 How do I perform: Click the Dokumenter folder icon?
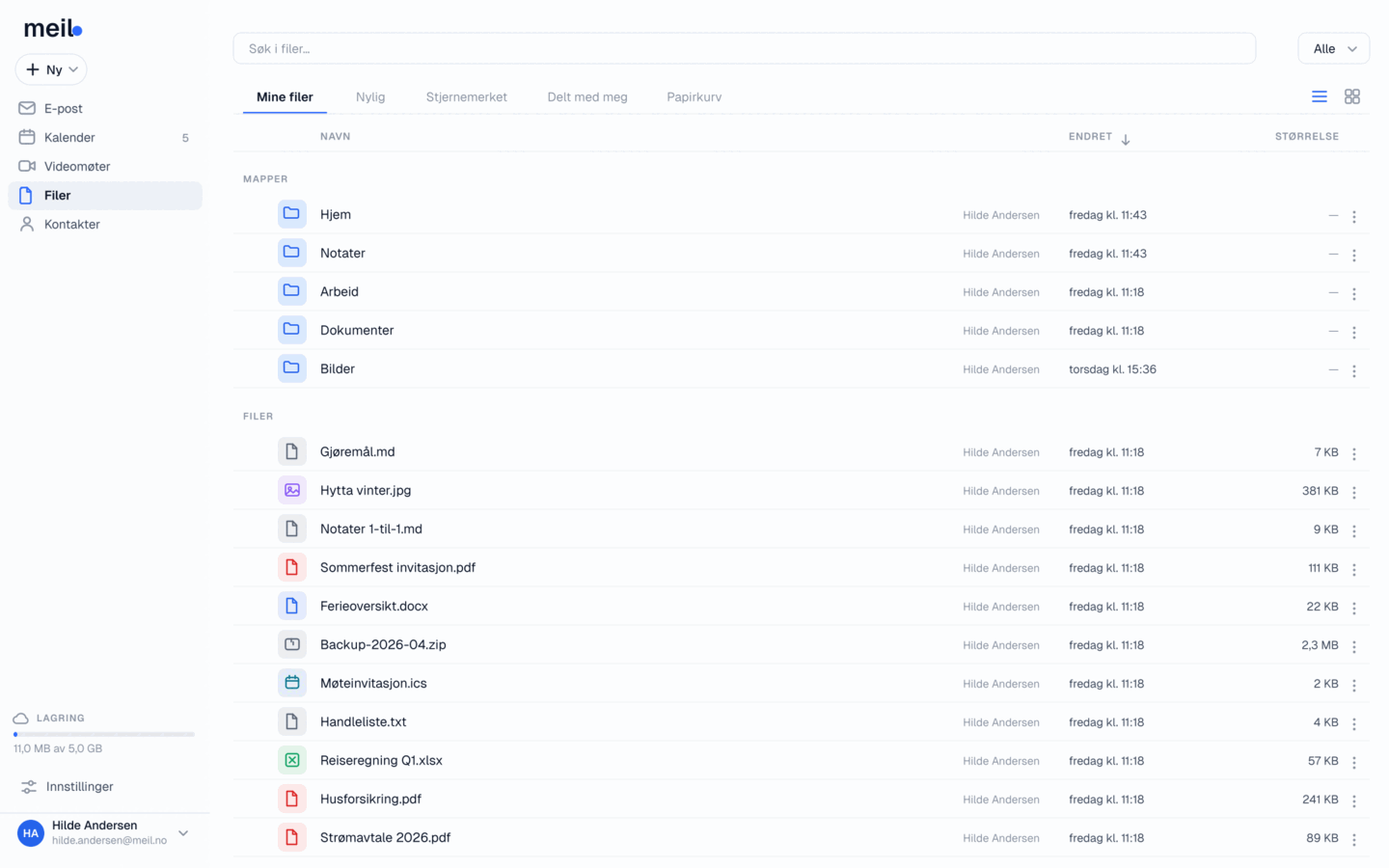point(292,330)
